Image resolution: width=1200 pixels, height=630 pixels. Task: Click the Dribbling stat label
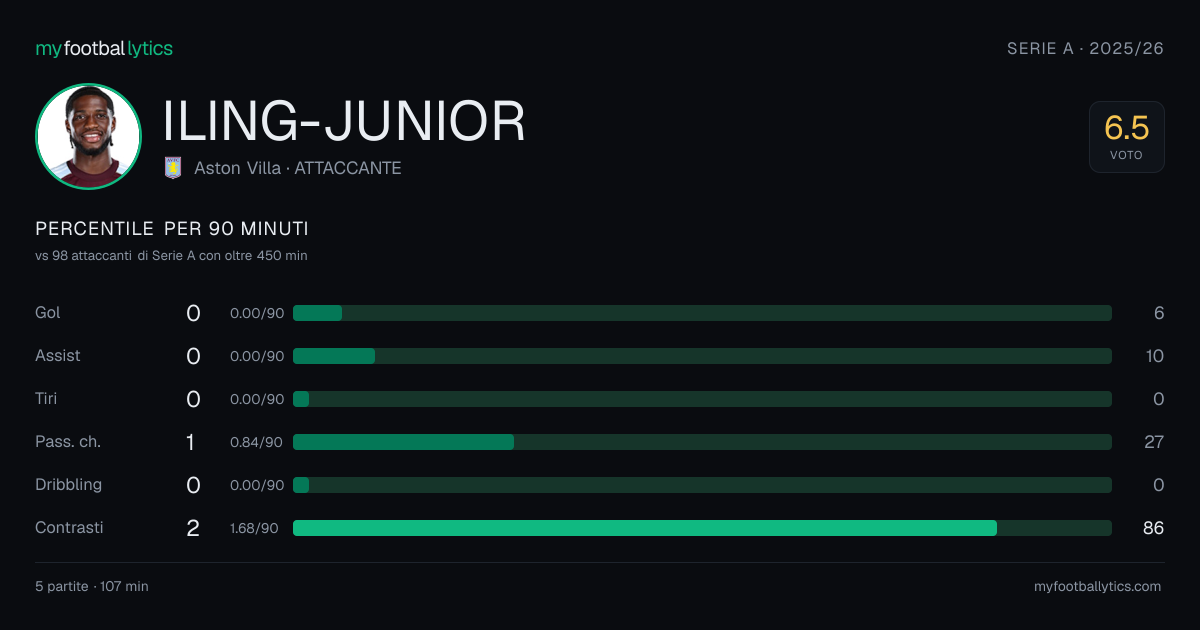coord(69,485)
